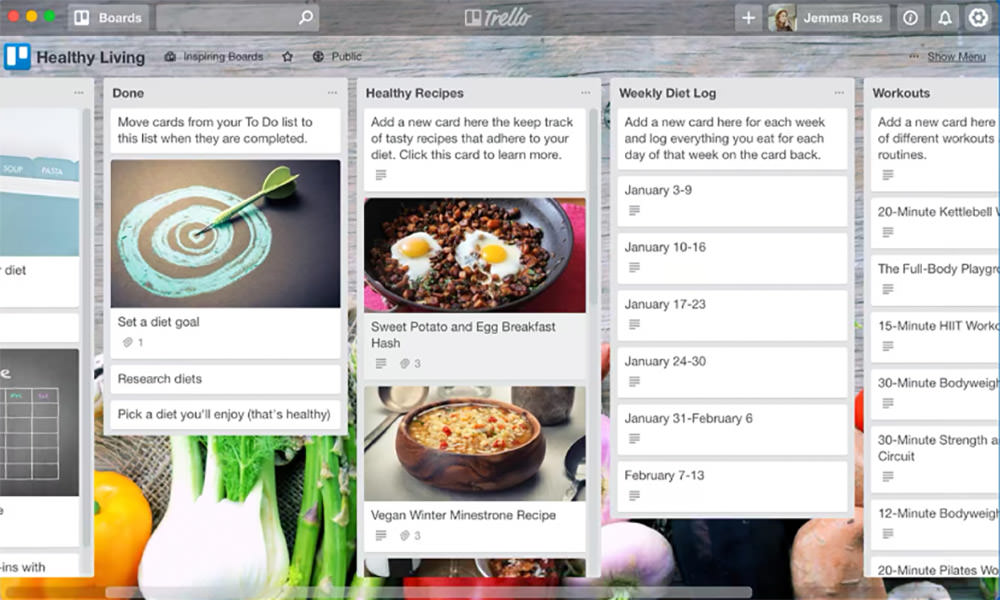Click description icon on February 7-13
Viewport: 1000px width, 600px height.
click(x=634, y=495)
